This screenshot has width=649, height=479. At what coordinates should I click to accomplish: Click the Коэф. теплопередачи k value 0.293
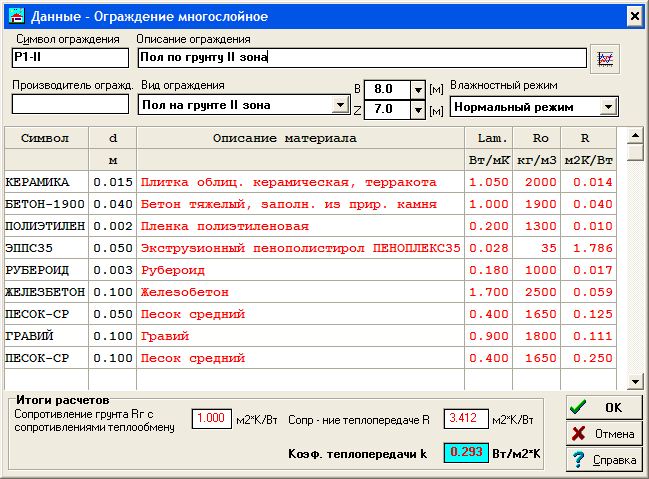pos(466,453)
